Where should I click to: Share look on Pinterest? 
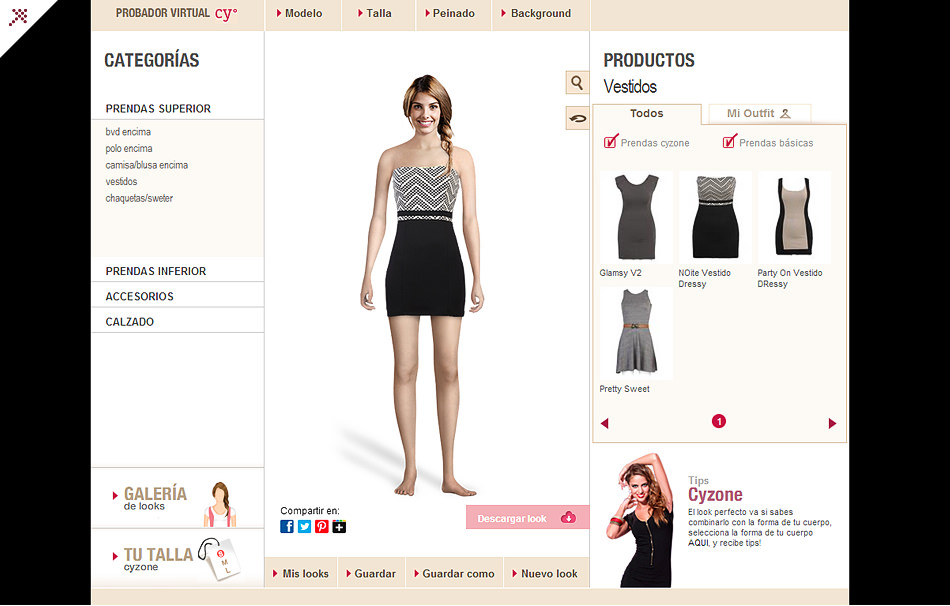322,527
